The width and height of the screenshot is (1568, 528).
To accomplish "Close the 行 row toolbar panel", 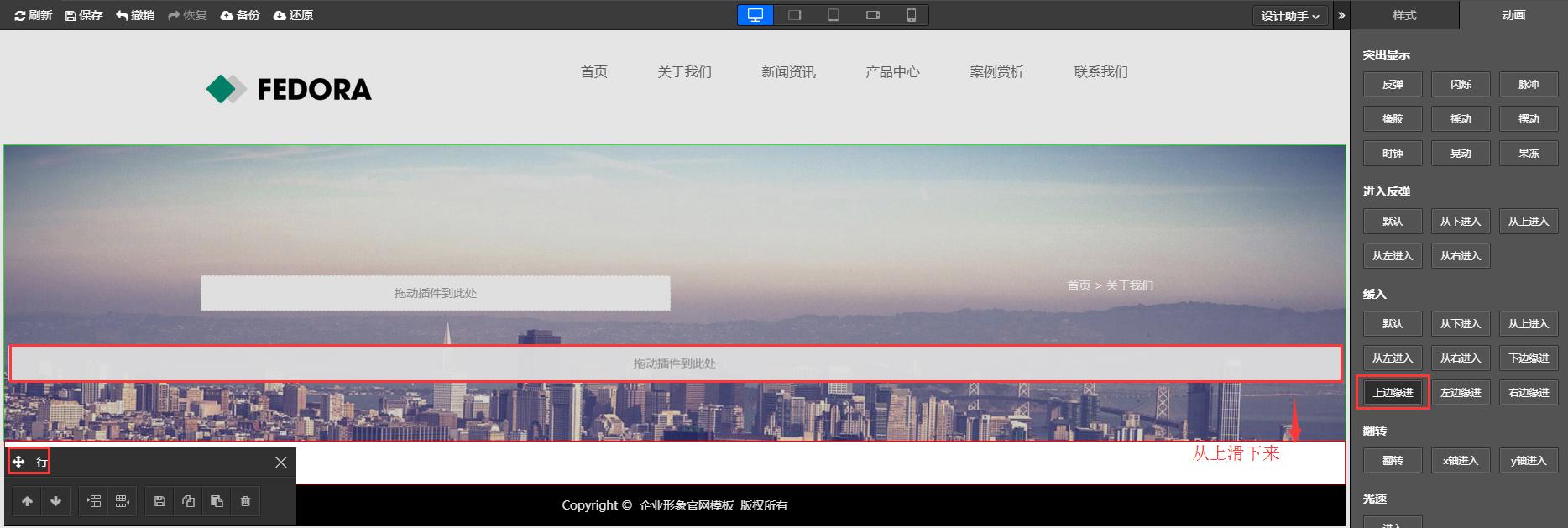I will 281,463.
